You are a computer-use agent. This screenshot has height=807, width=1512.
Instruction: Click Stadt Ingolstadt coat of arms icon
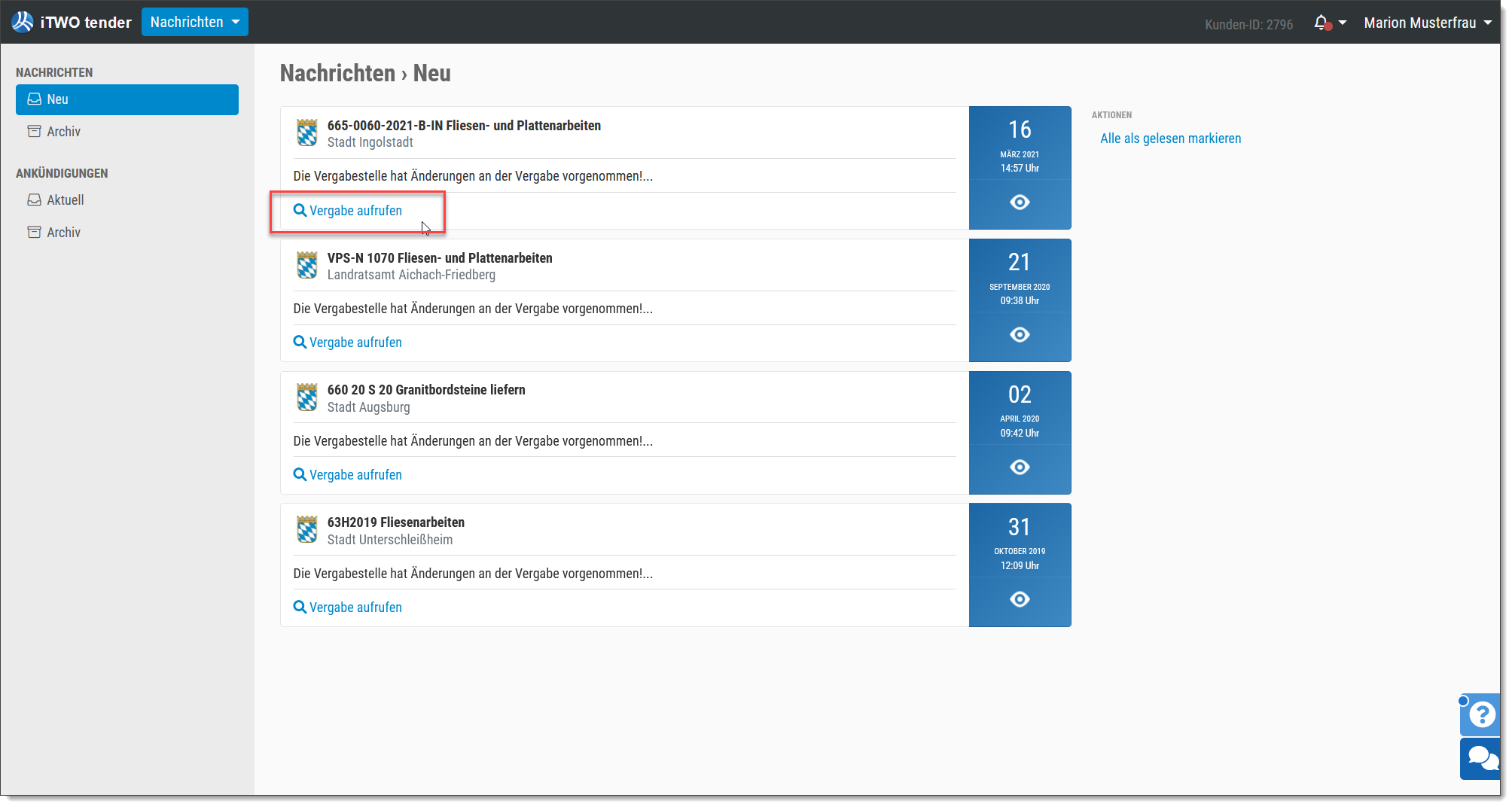(307, 132)
